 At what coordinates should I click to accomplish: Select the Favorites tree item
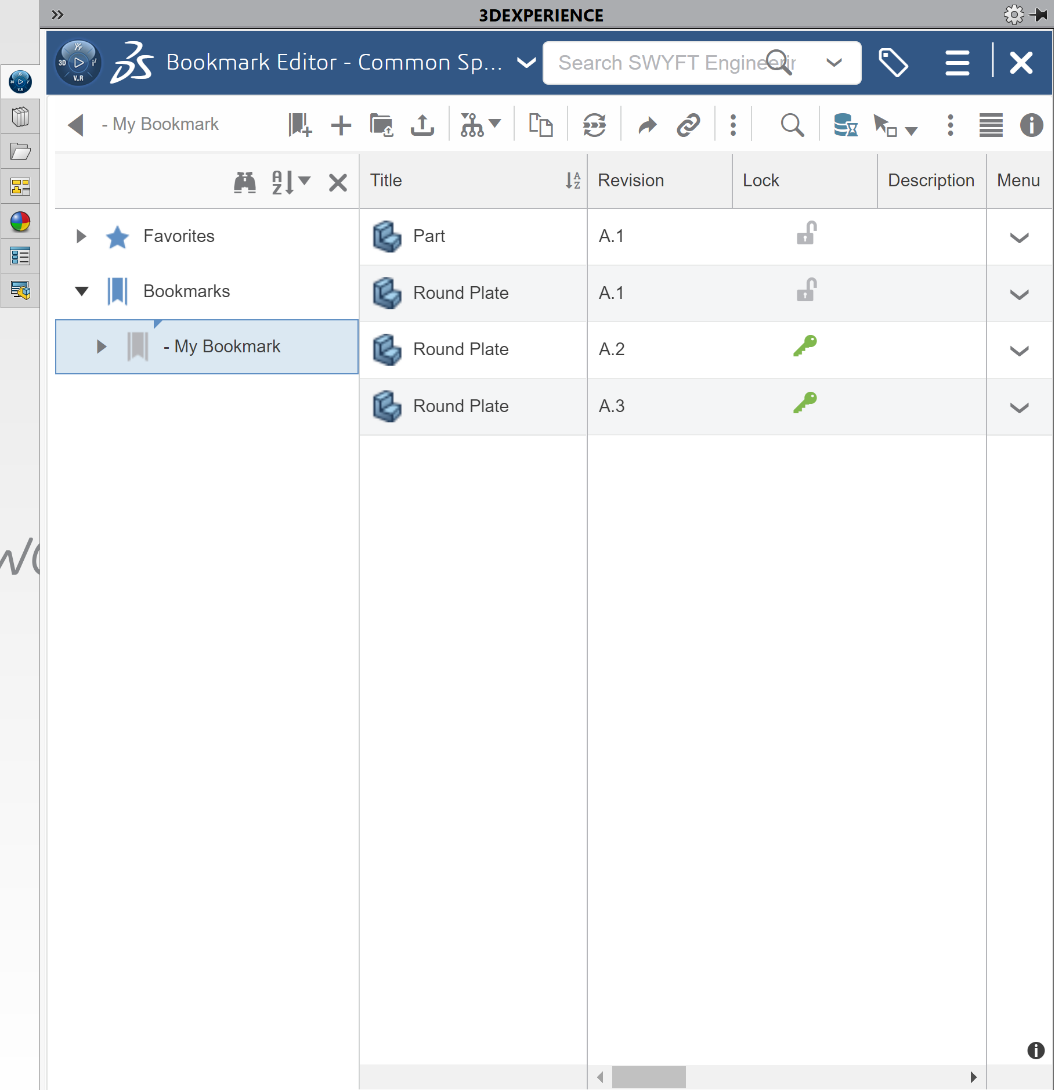coord(179,236)
